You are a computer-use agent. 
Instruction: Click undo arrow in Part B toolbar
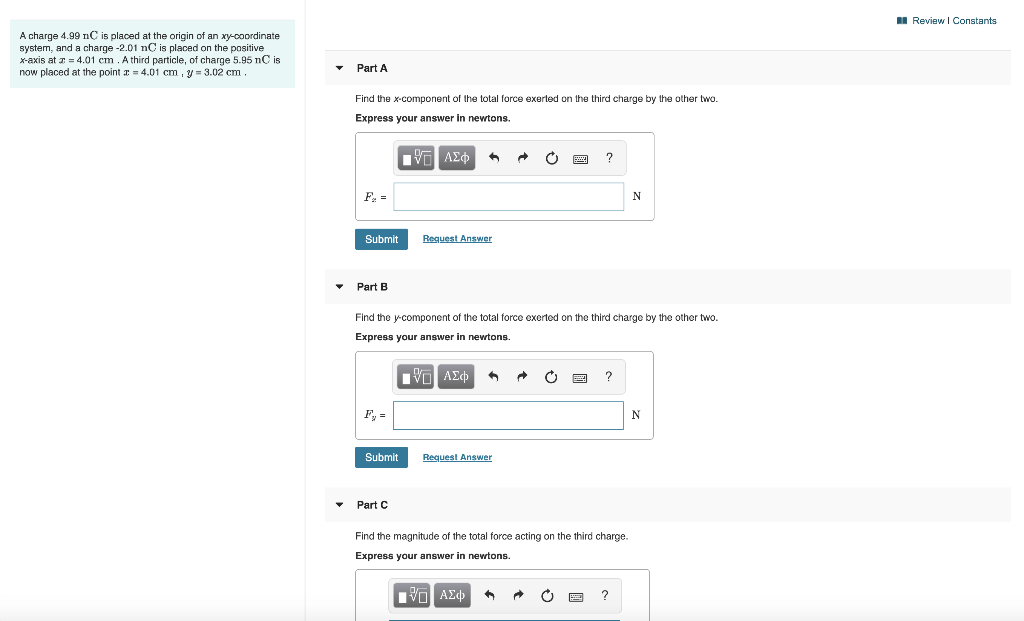[493, 377]
